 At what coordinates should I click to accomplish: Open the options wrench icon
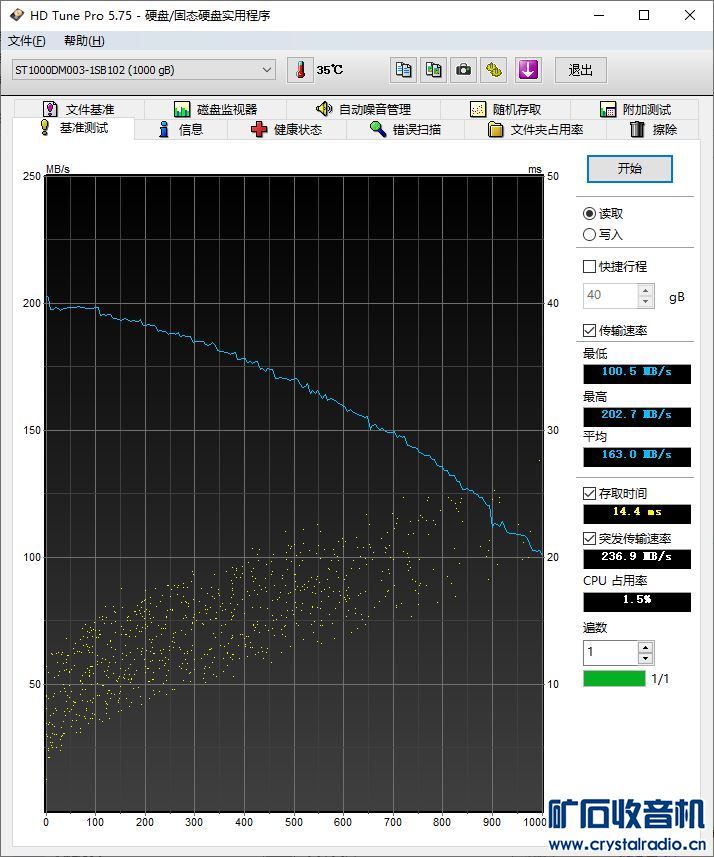click(x=495, y=70)
